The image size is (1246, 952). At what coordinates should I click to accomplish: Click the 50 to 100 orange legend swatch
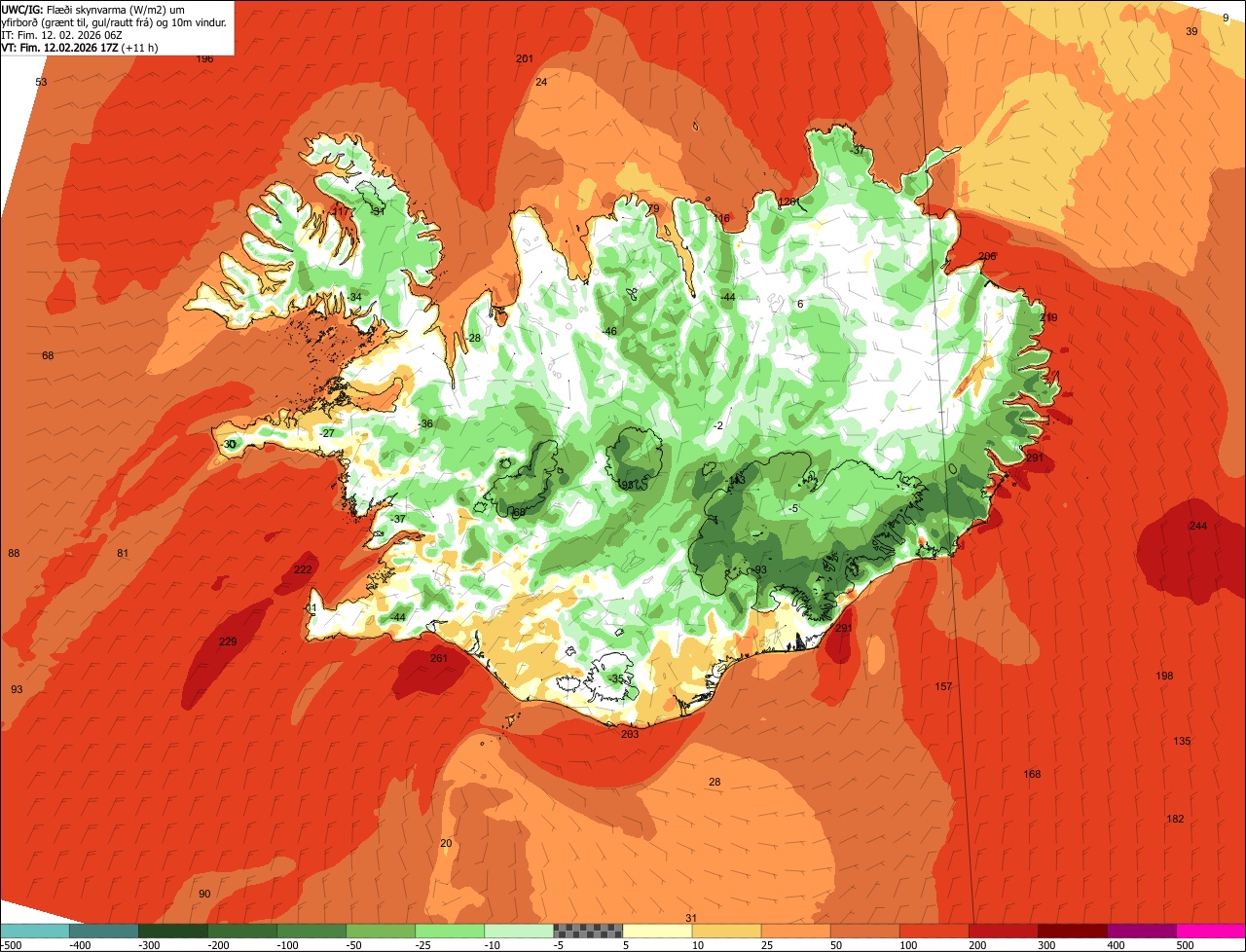click(864, 931)
